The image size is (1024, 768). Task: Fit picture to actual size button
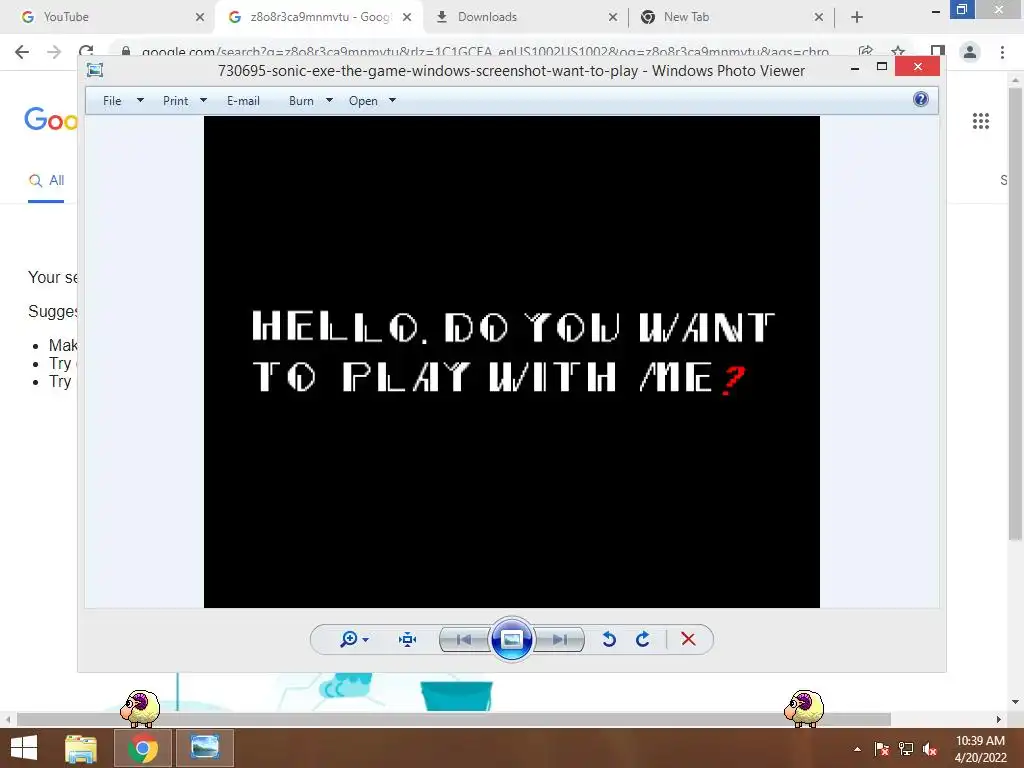tap(408, 639)
